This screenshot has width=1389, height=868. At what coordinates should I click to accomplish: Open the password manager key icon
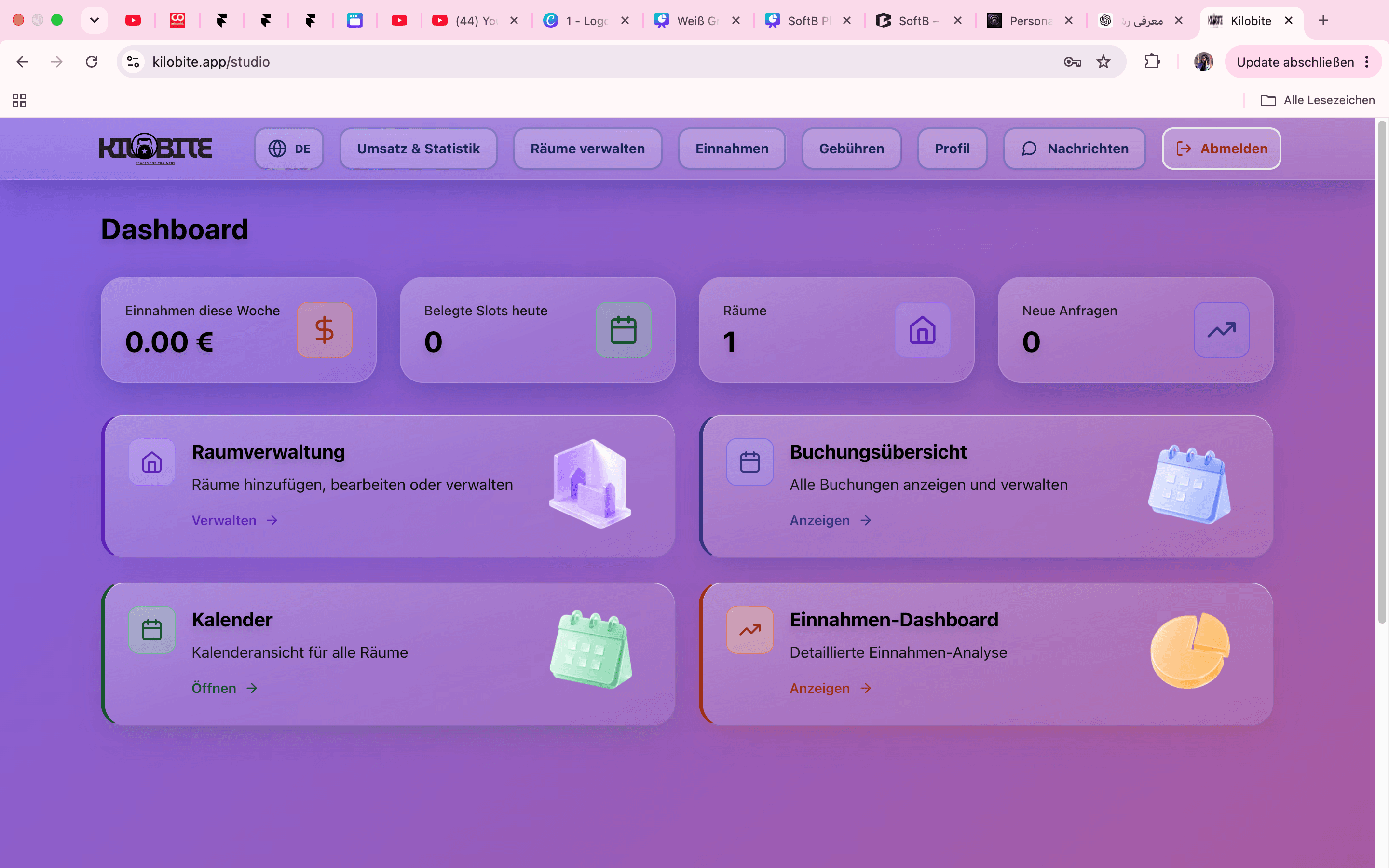coord(1072,61)
